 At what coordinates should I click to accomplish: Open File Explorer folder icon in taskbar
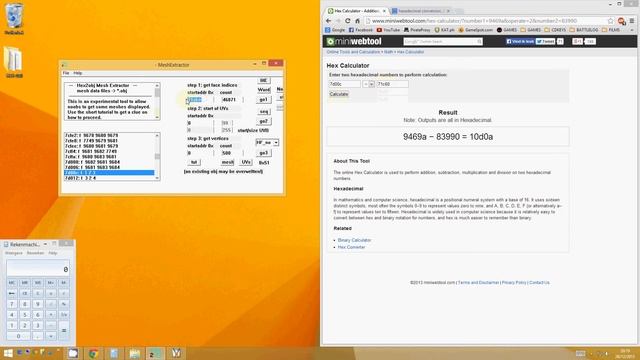point(135,353)
